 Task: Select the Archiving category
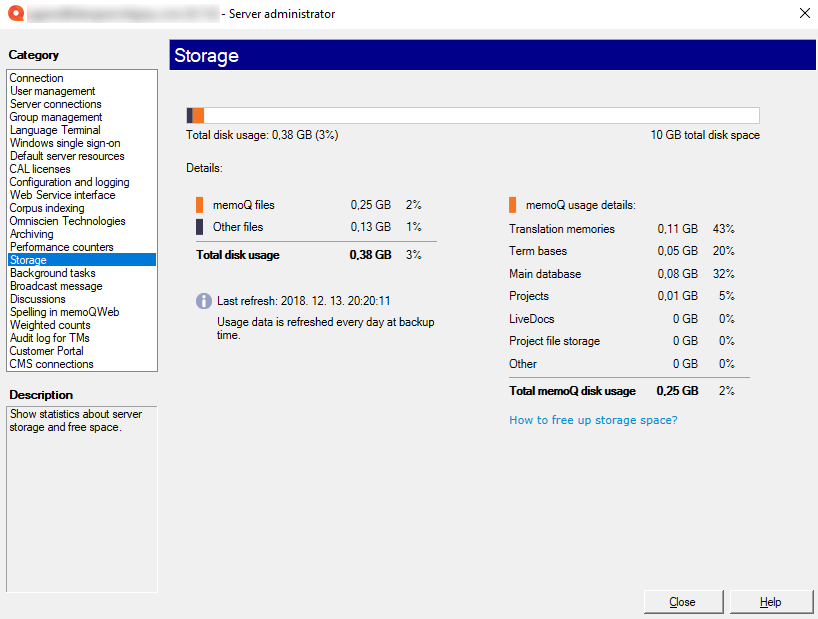click(36, 234)
